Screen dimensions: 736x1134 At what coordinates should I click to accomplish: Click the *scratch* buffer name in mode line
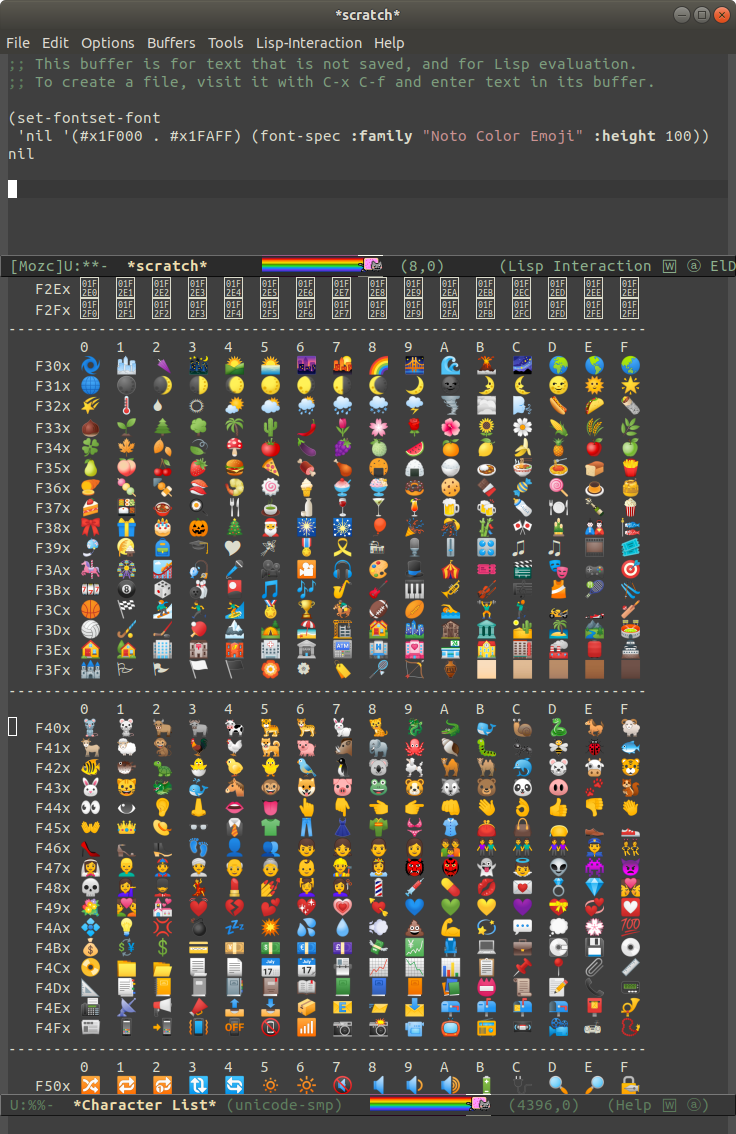167,266
